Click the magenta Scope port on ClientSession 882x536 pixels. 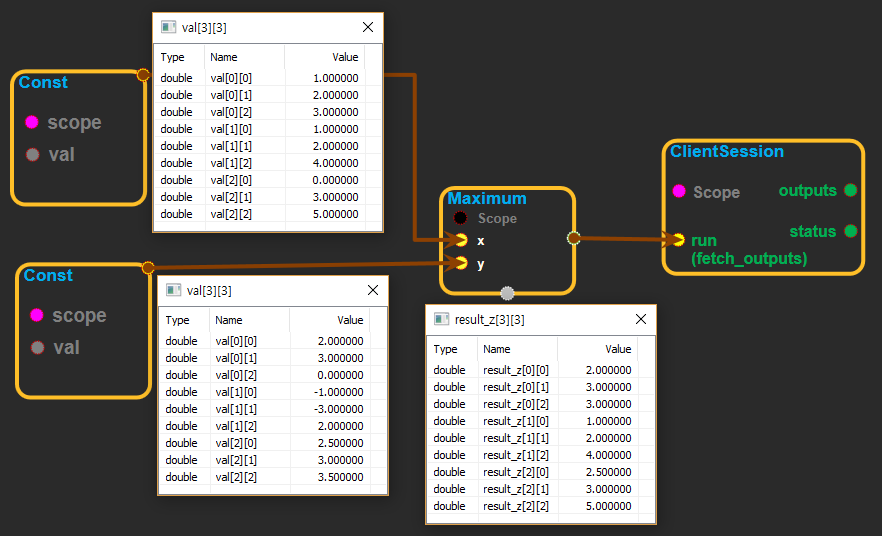pyautogui.click(x=678, y=191)
